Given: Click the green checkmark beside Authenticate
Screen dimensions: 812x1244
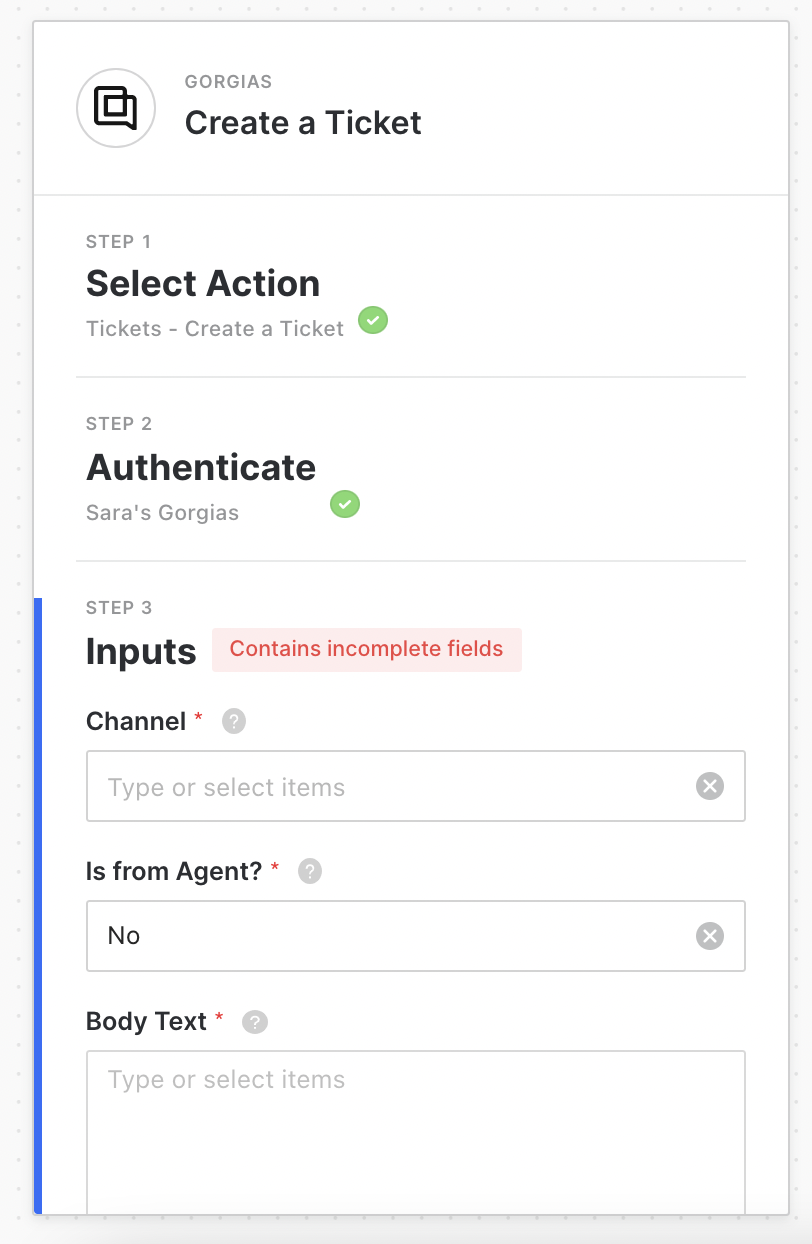Looking at the screenshot, I should 345,504.
